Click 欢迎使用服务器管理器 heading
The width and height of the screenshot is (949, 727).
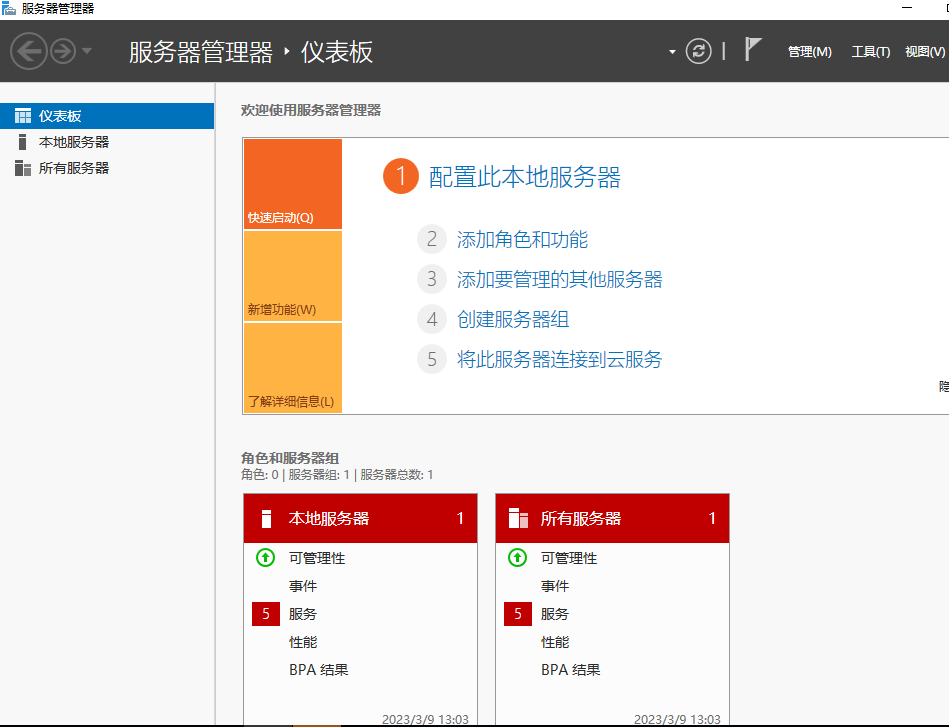(311, 110)
